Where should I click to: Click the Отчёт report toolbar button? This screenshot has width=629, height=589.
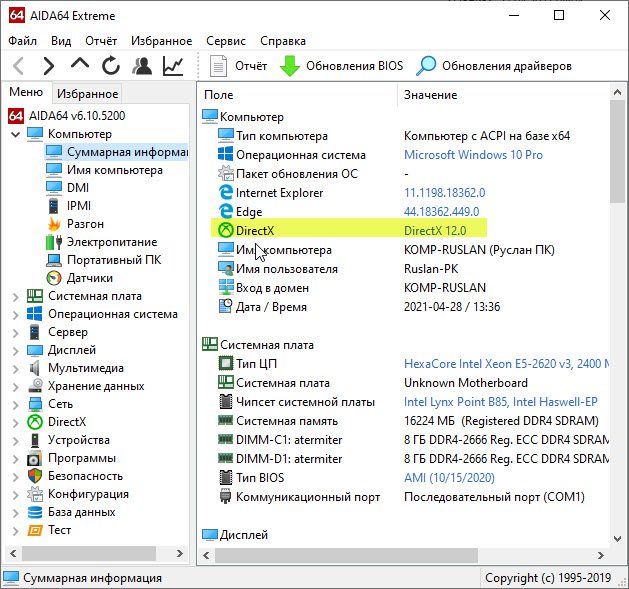pyautogui.click(x=238, y=66)
